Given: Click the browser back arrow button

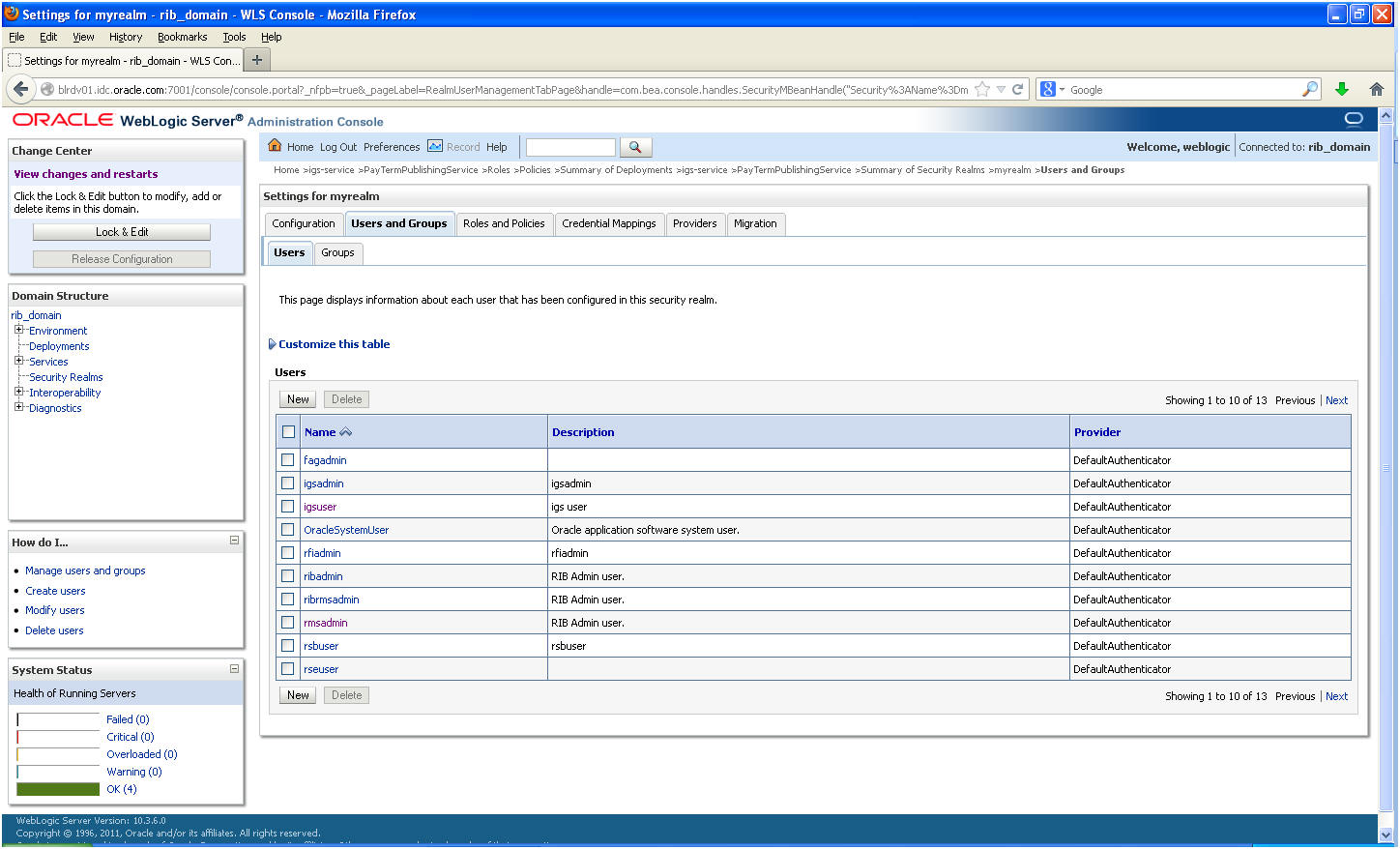Looking at the screenshot, I should point(21,89).
